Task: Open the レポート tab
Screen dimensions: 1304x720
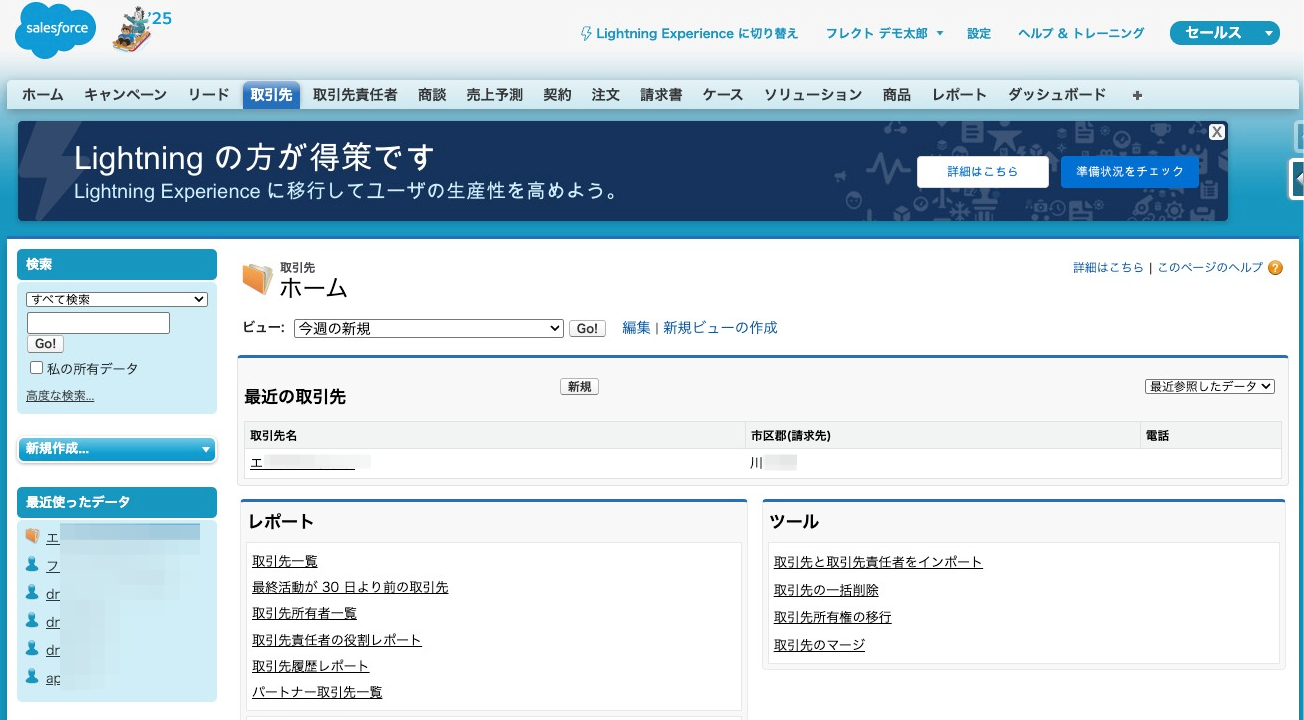Action: point(959,94)
